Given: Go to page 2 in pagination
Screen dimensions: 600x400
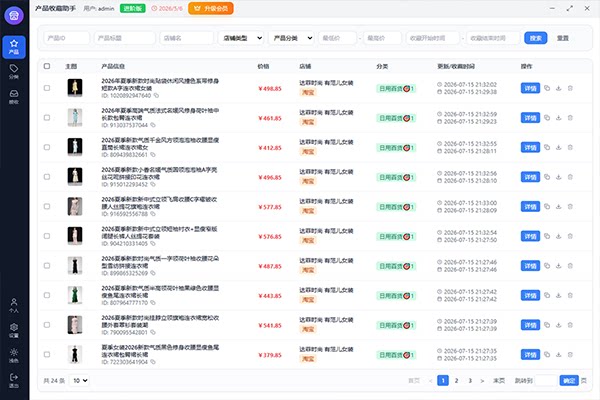Looking at the screenshot, I should 456,380.
